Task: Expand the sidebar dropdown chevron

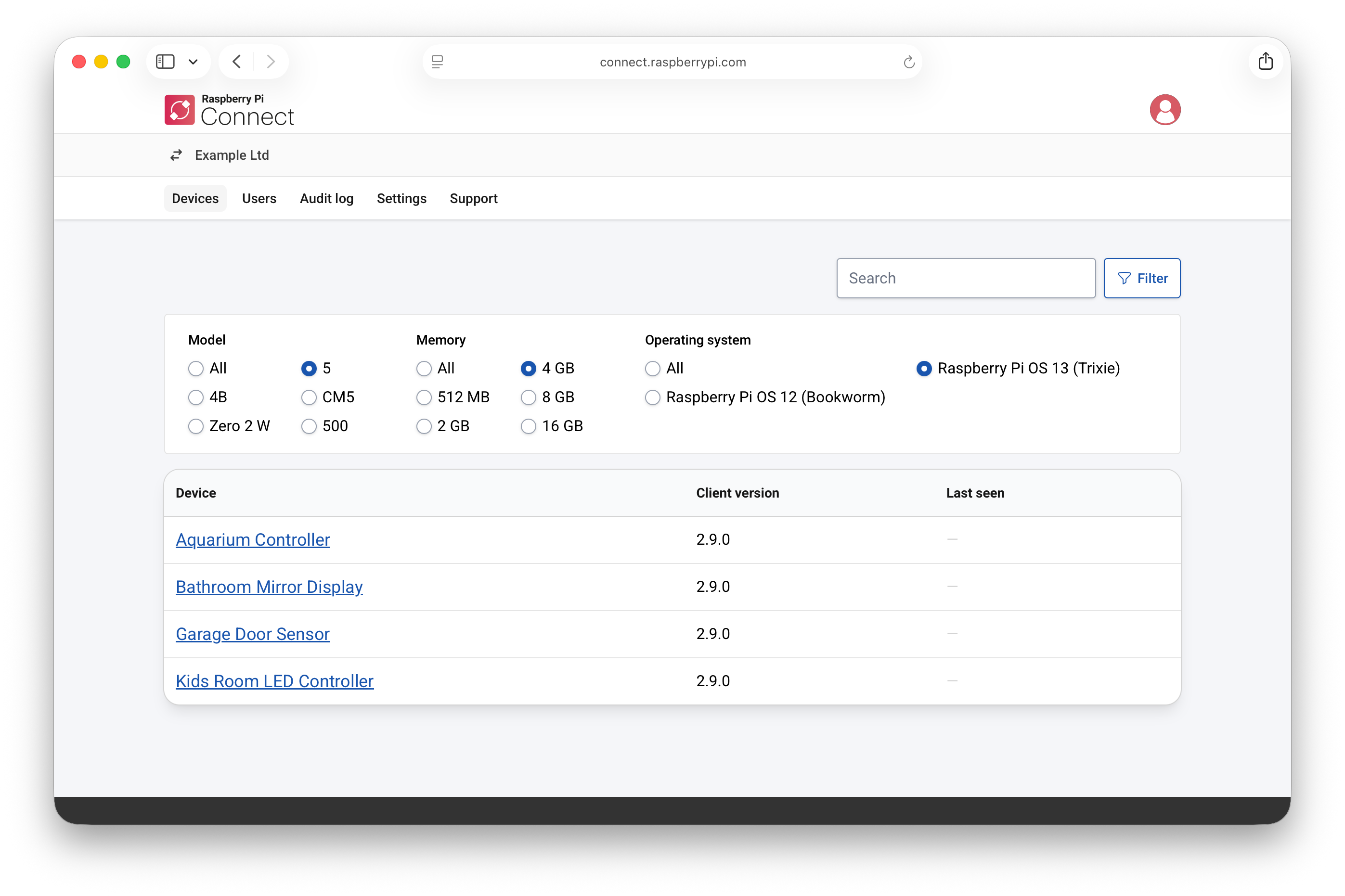Action: pos(193,62)
